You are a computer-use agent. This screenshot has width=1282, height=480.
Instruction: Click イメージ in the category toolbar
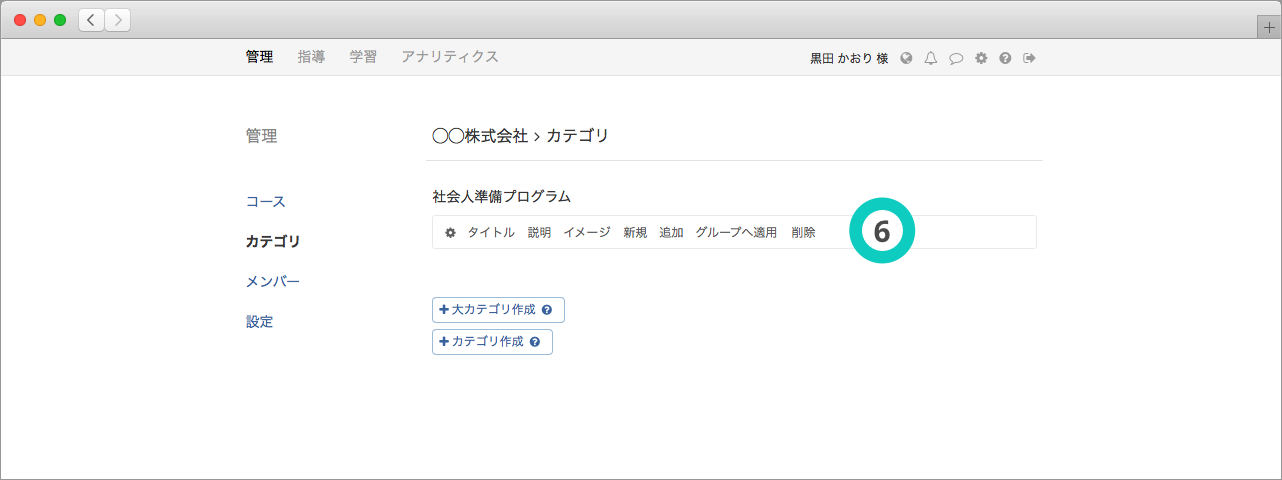point(586,232)
